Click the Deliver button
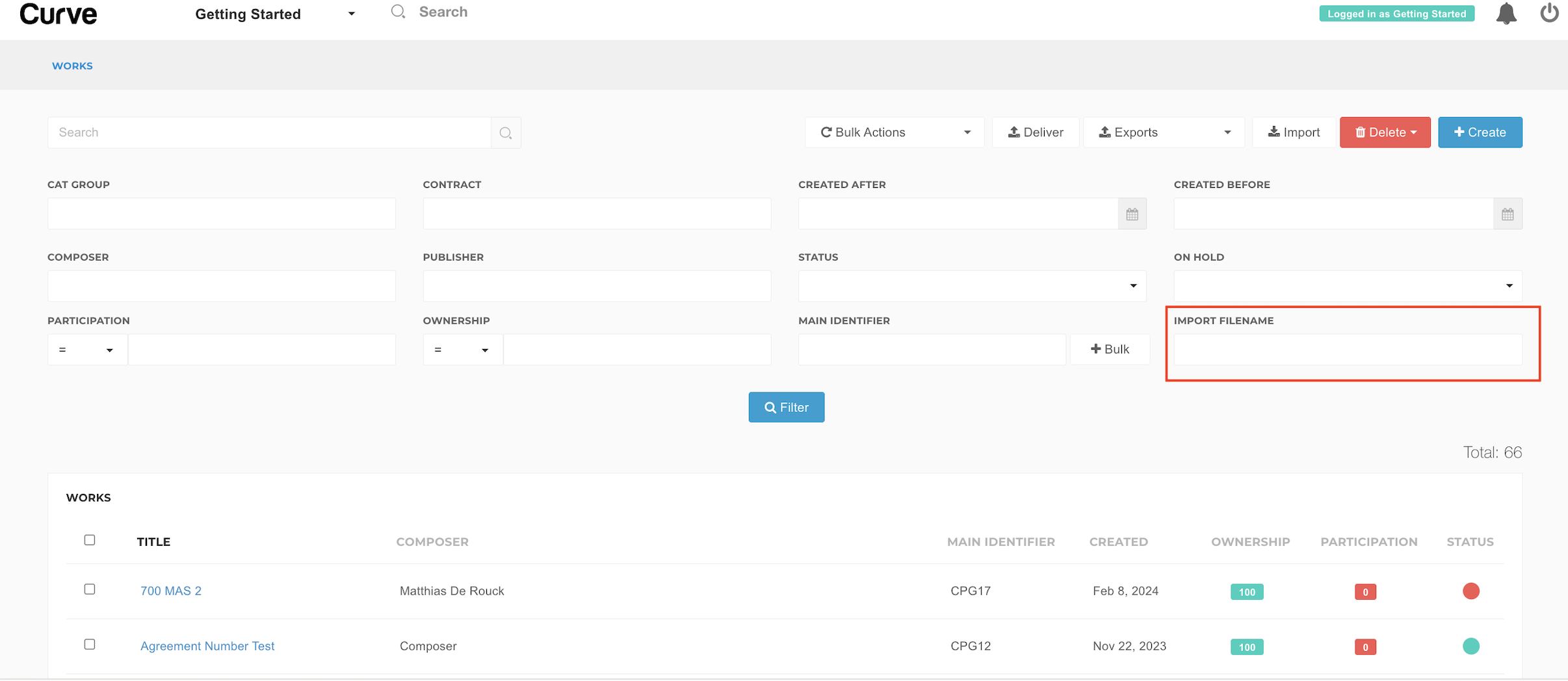Screen dimensions: 1568x681 (1036, 133)
